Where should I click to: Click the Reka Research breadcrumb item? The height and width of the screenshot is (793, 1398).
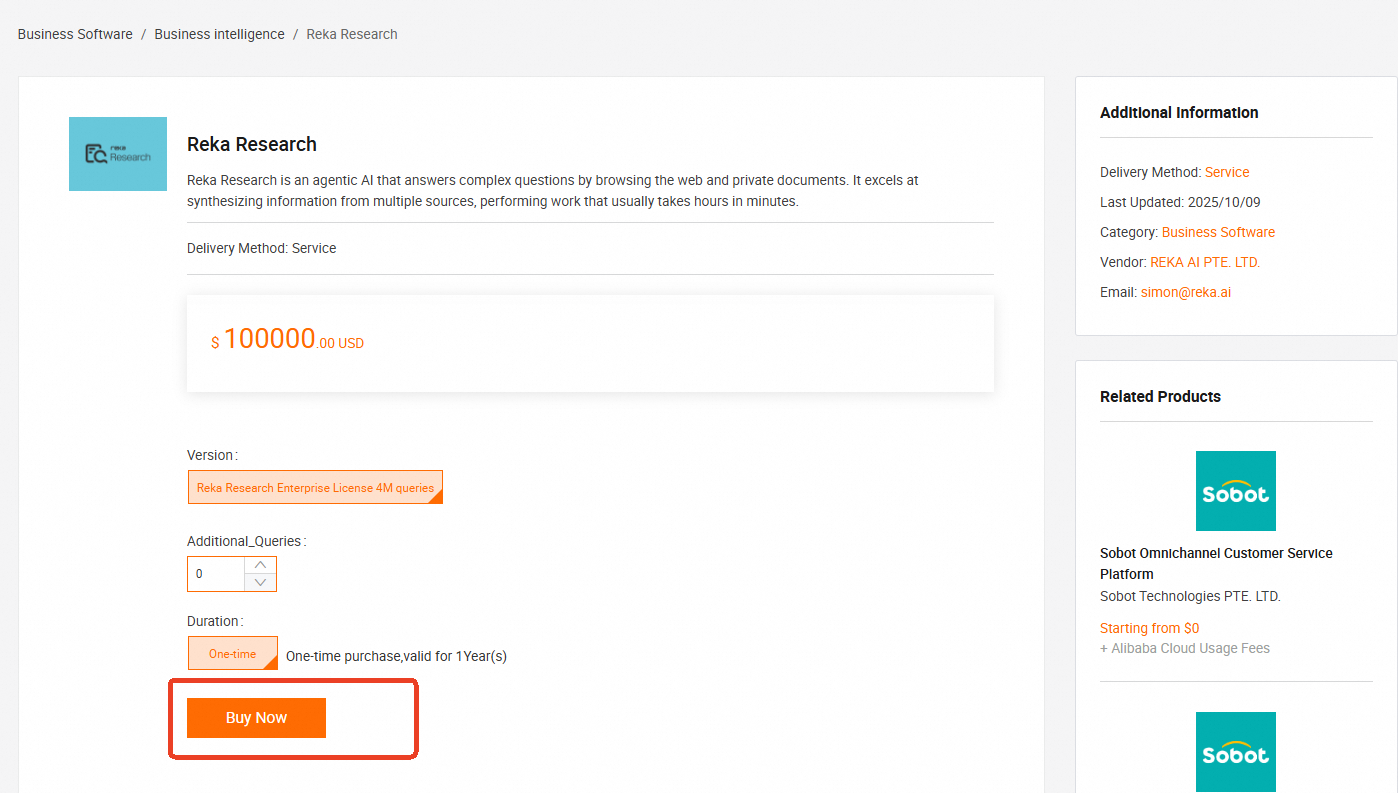coord(352,34)
